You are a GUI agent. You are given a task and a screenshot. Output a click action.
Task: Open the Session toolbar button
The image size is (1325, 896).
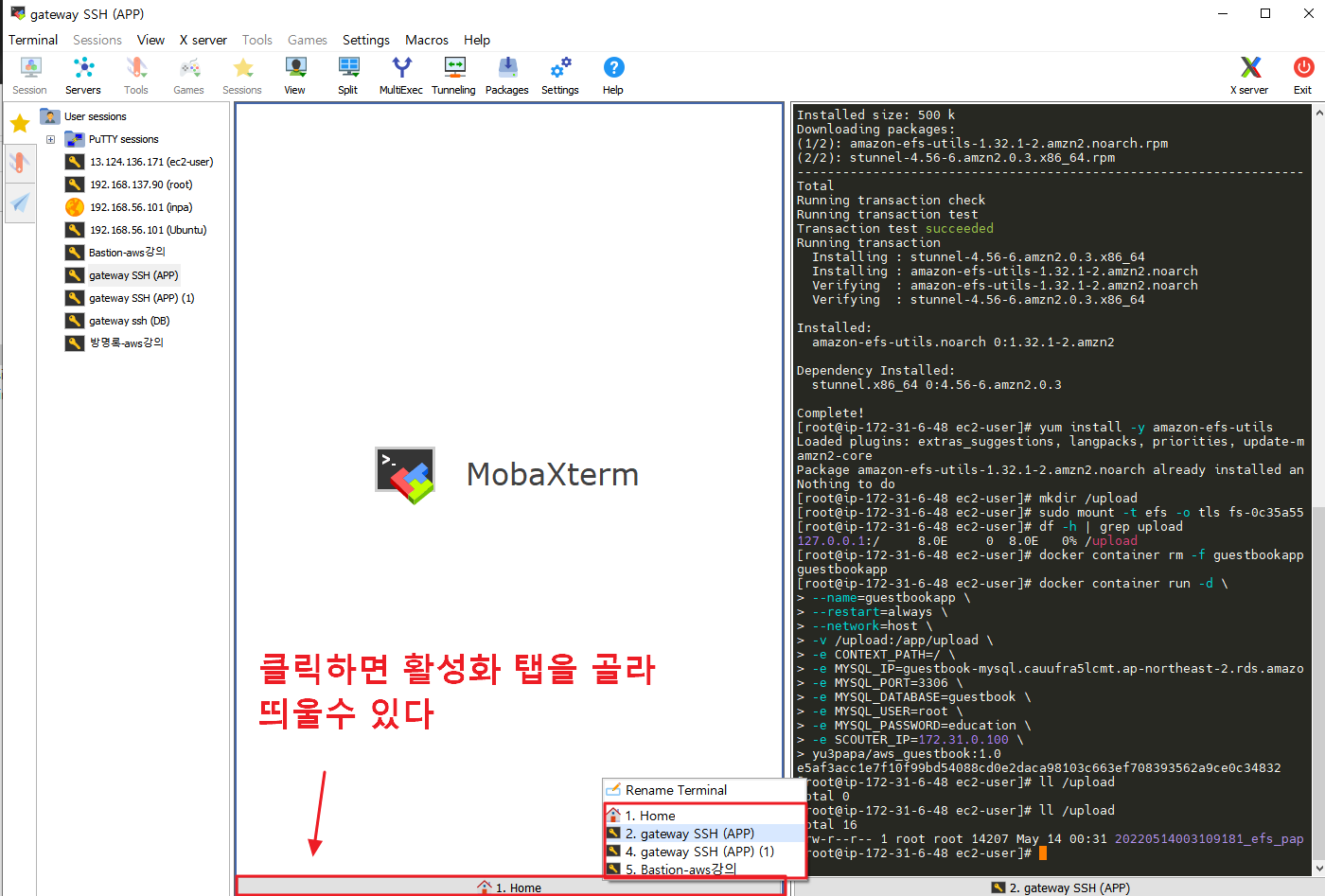tap(30, 76)
